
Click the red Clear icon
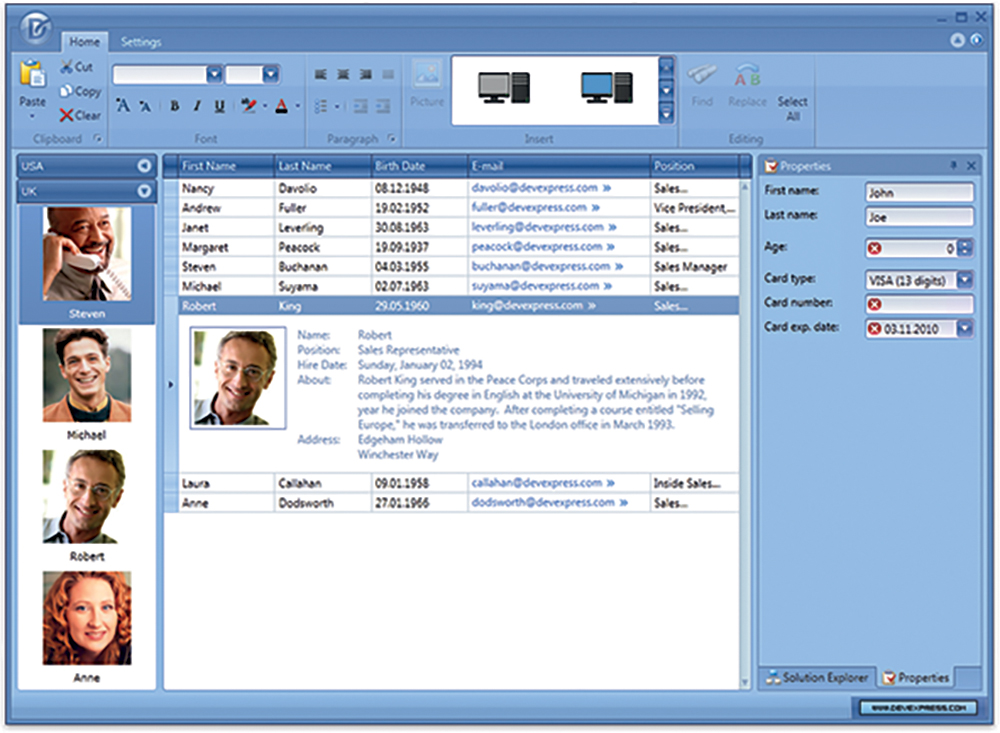point(66,115)
